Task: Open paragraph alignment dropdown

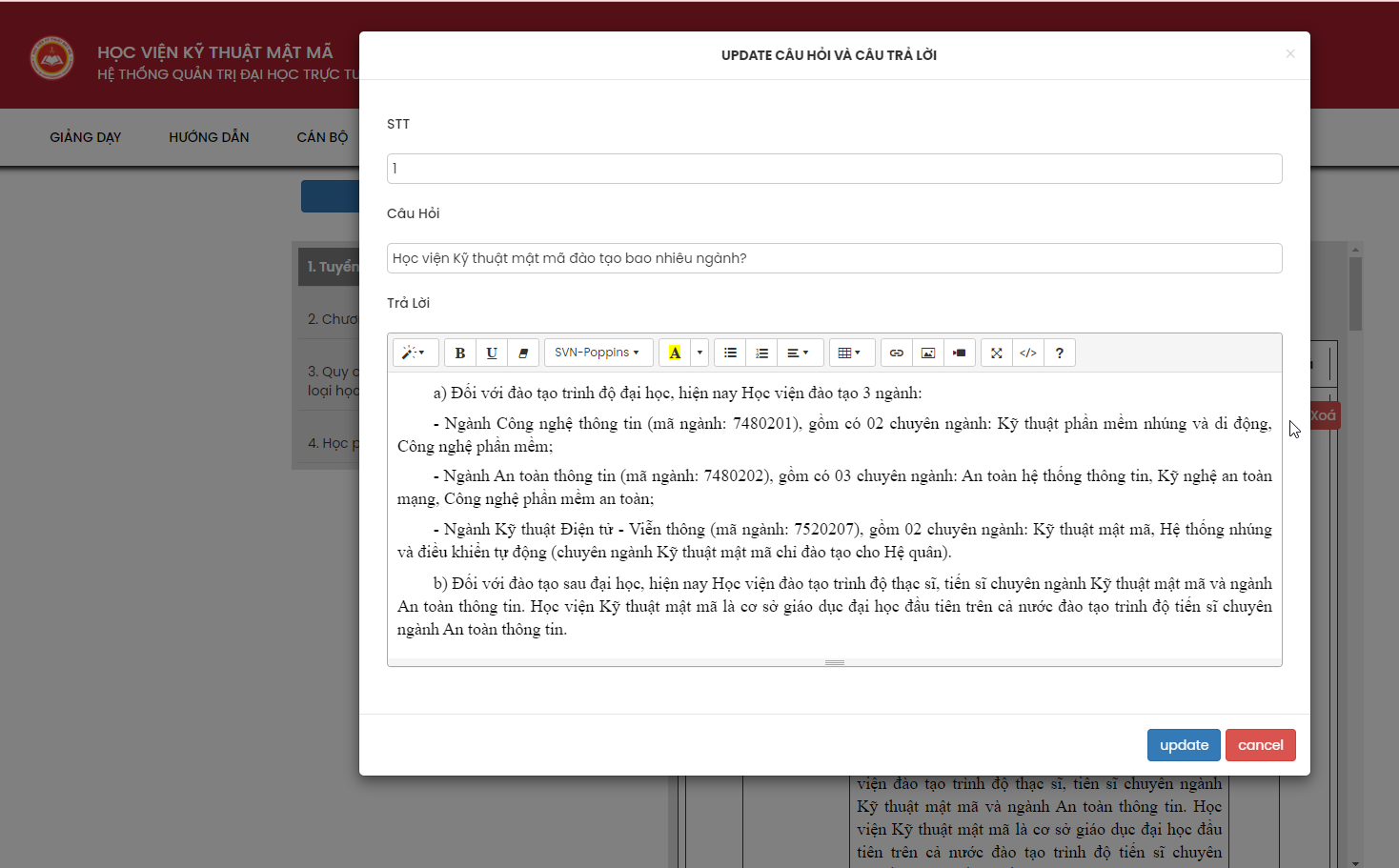Action: [x=799, y=353]
